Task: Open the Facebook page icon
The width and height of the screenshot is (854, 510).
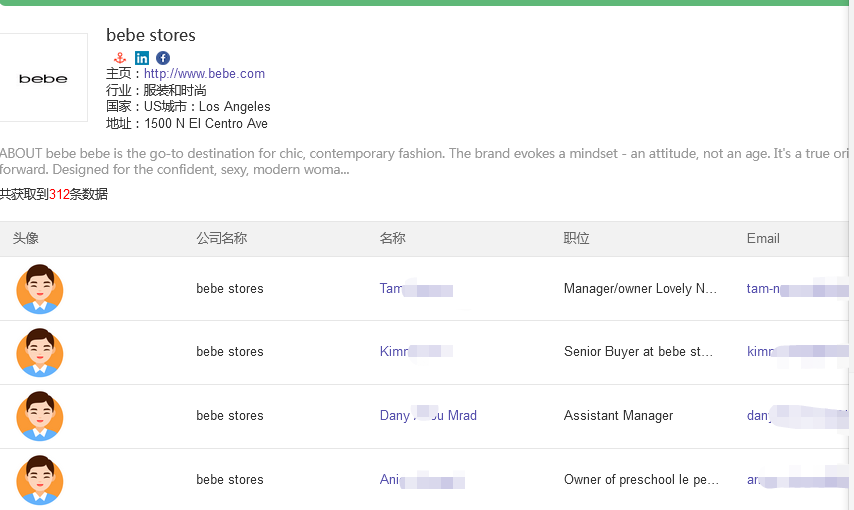Action: (163, 58)
